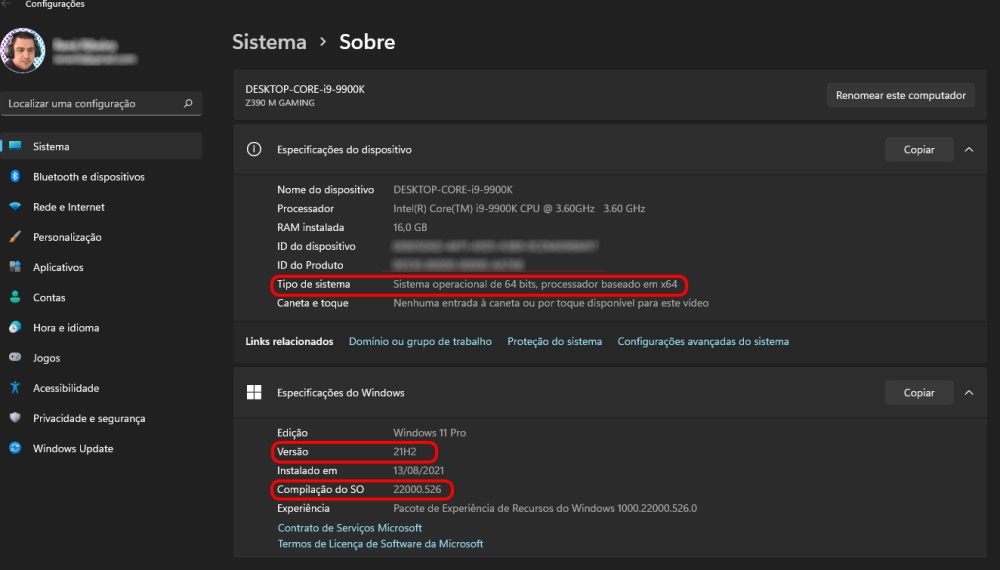This screenshot has width=1000, height=570.
Task: Click the info icon beside Especificações do dispositivo
Action: point(254,149)
